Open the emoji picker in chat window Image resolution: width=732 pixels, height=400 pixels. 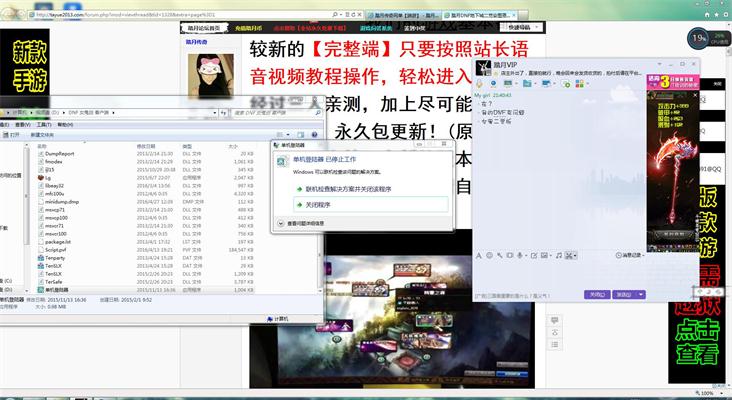489,255
